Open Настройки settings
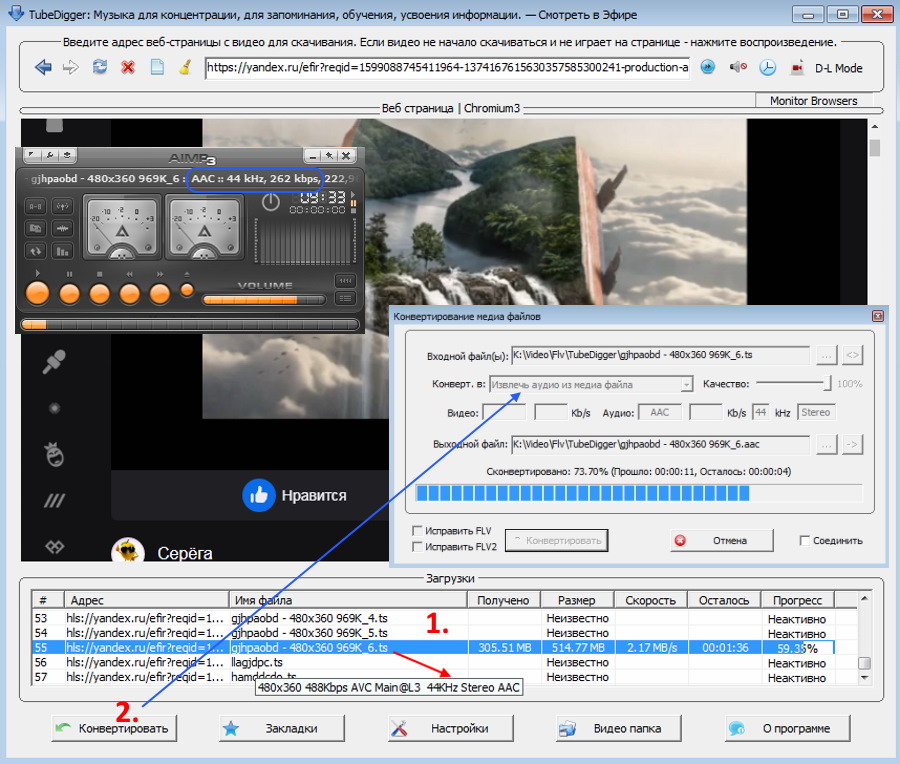 pyautogui.click(x=450, y=728)
